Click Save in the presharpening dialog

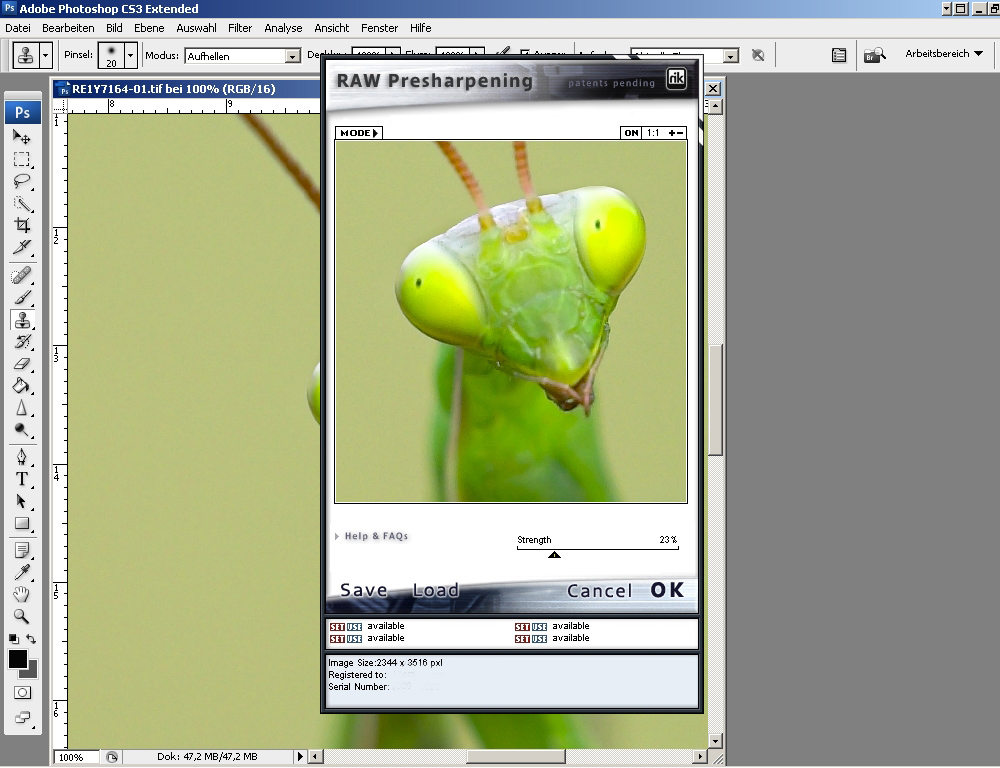[x=364, y=590]
